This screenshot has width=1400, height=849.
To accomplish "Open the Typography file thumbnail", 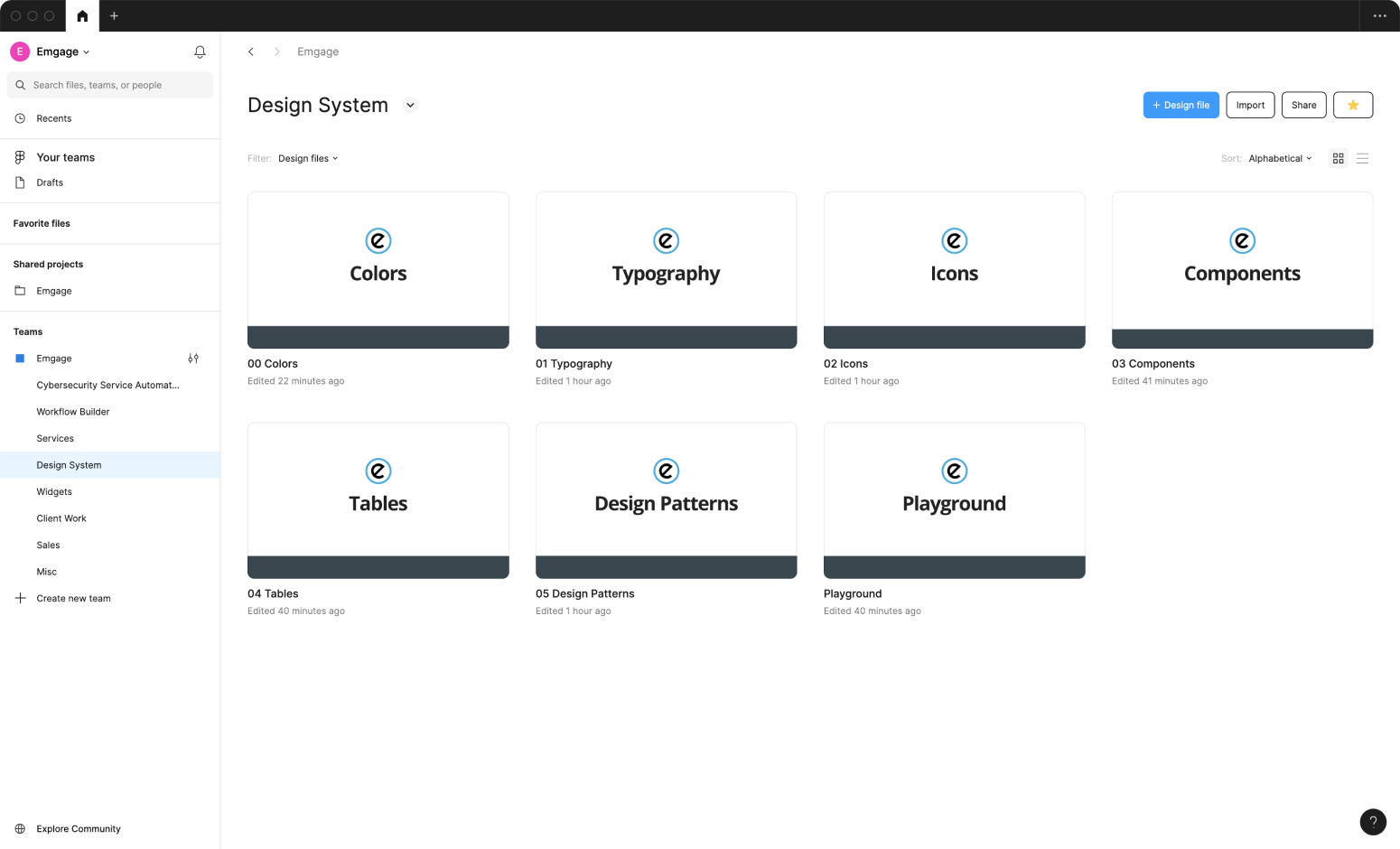I will pos(667,270).
